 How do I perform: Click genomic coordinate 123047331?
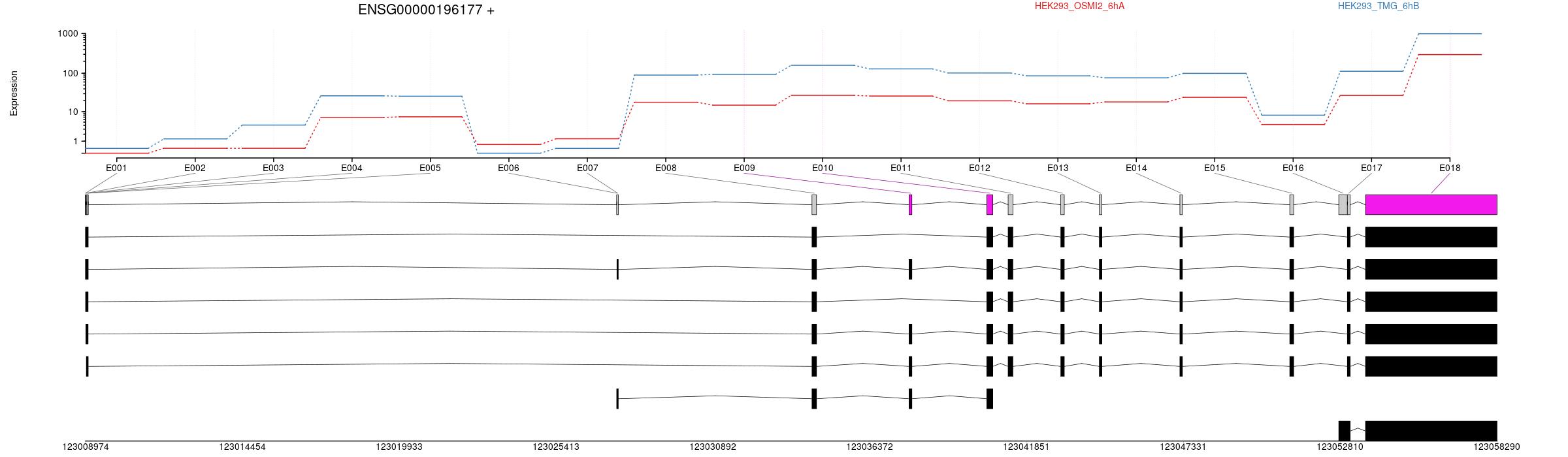coord(1183,447)
